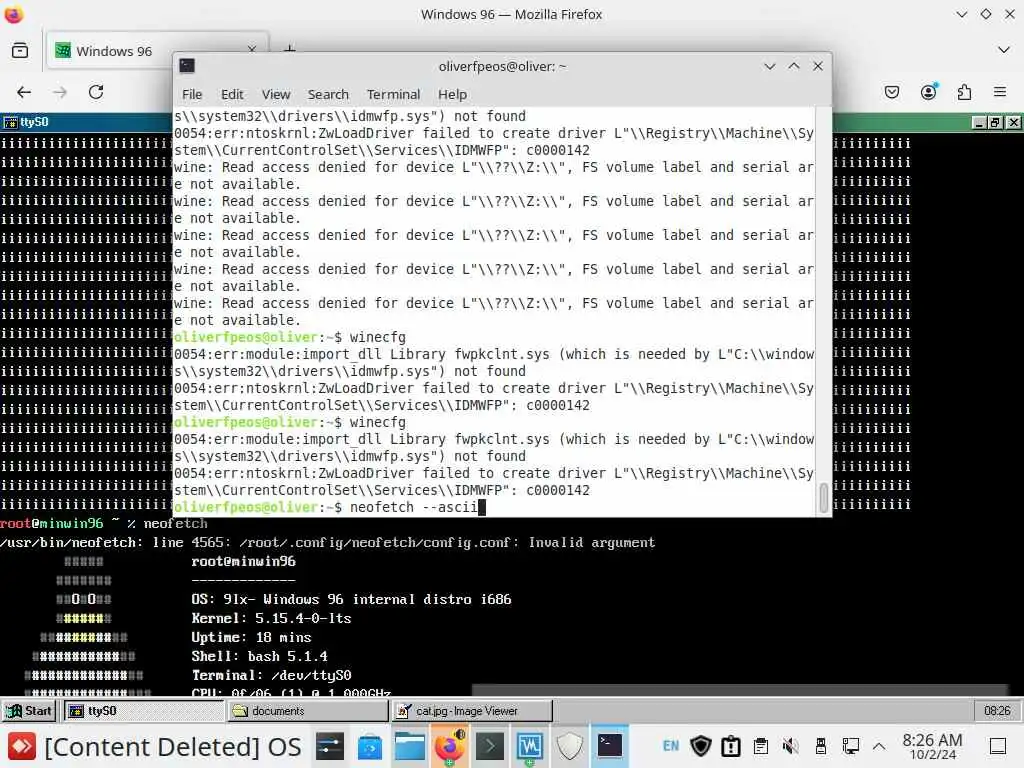The height and width of the screenshot is (768, 1024).
Task: Open the Terminal menu
Action: point(393,94)
